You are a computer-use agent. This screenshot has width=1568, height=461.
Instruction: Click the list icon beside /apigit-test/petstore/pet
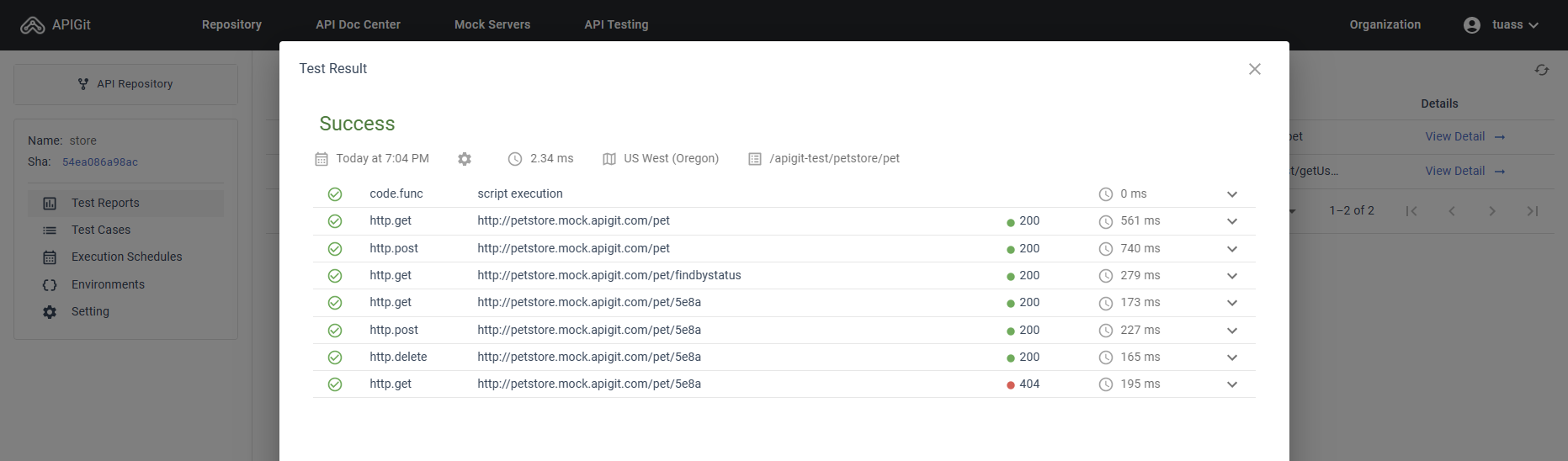[755, 159]
